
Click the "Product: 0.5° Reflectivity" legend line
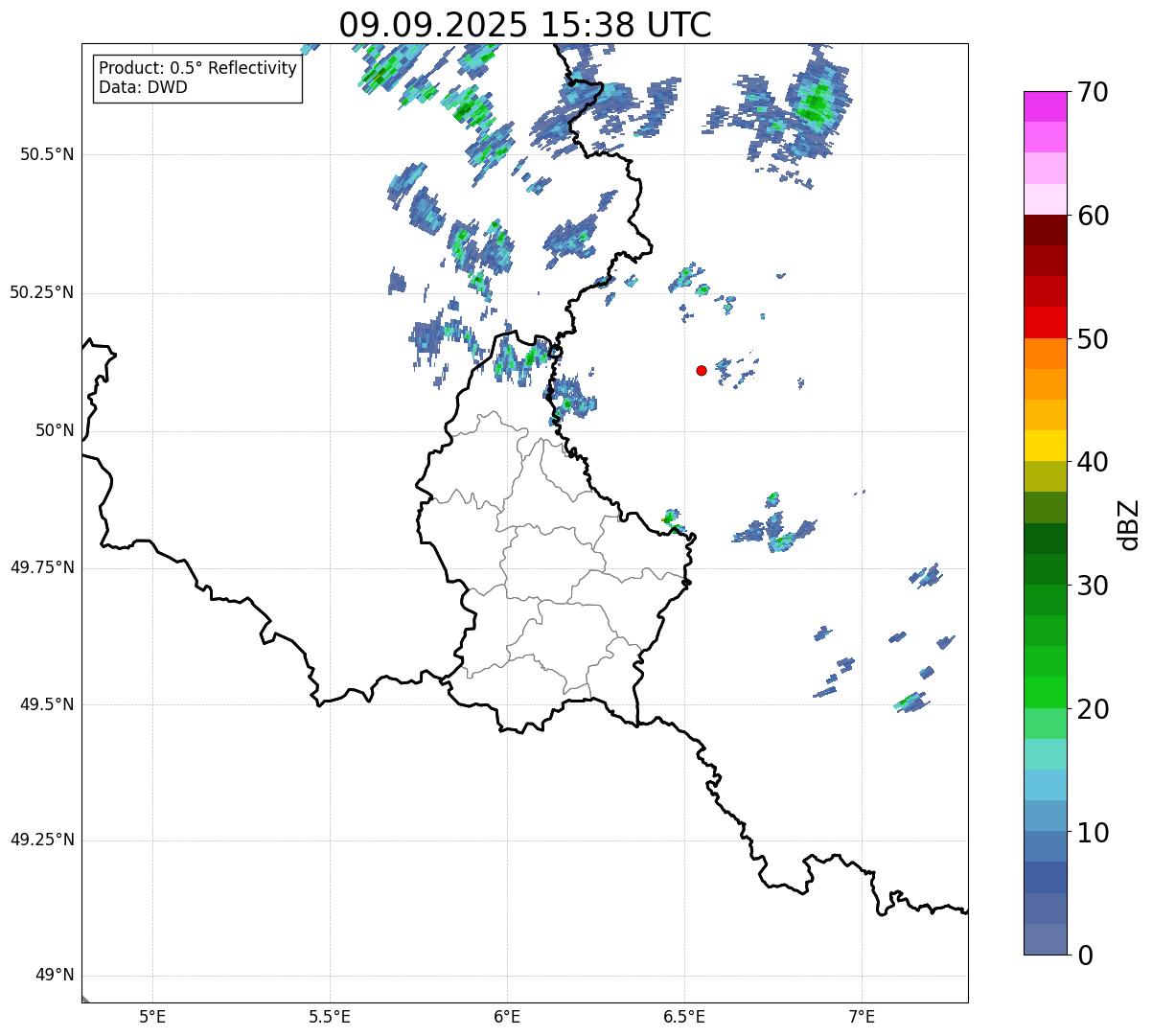198,69
